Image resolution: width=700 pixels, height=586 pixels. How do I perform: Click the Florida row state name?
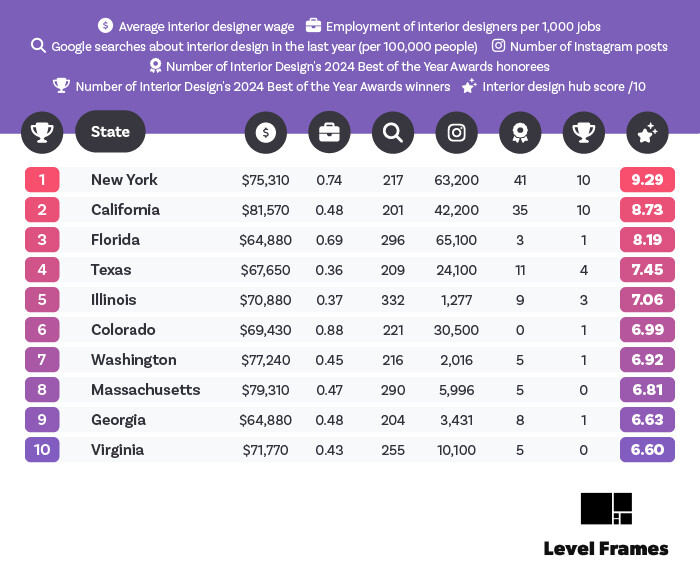tap(115, 240)
